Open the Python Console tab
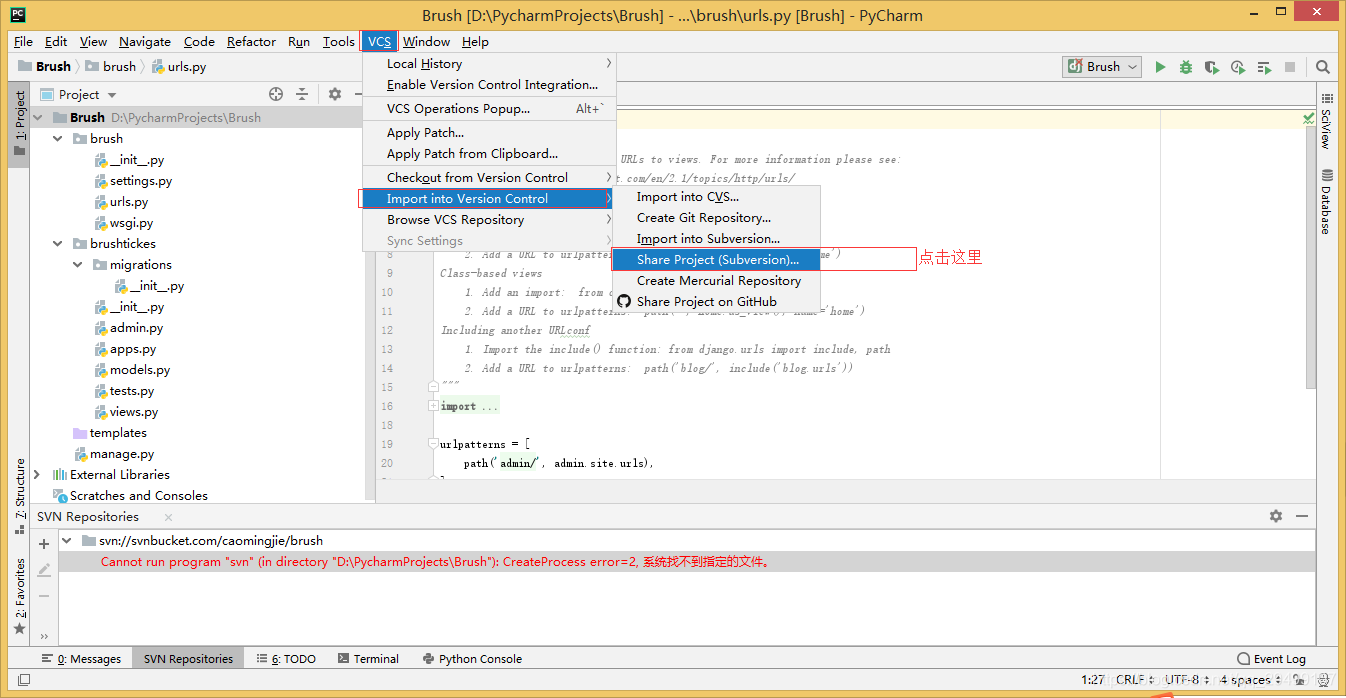Image resolution: width=1346 pixels, height=698 pixels. 472,659
